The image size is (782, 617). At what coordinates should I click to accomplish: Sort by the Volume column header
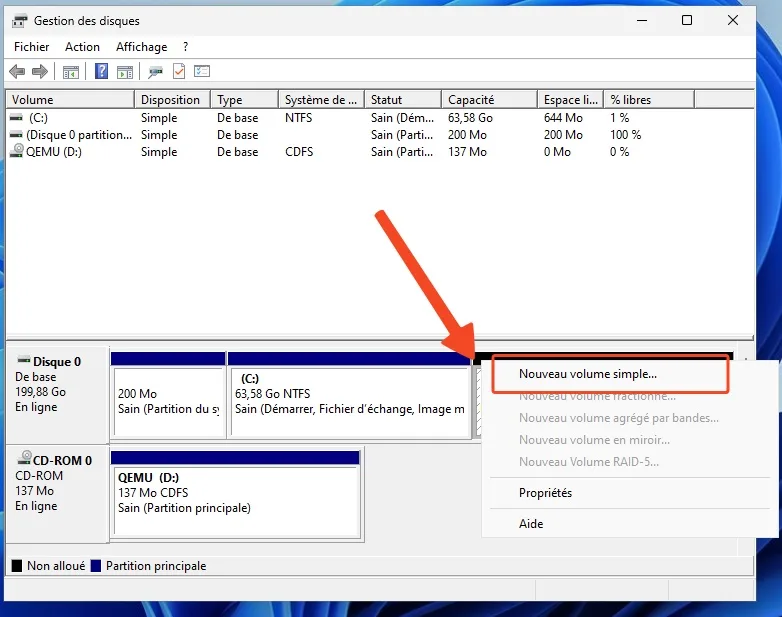click(70, 100)
